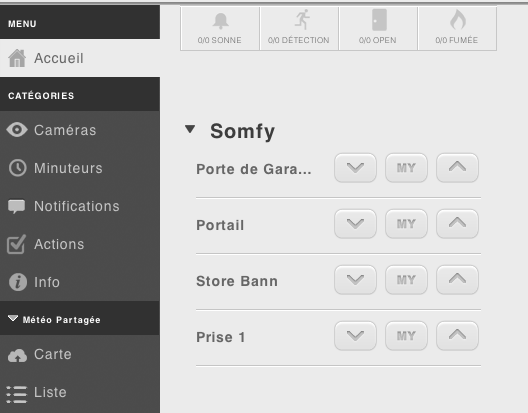Click the Accueil house icon
Viewport: 528px width, 413px height.
17,58
